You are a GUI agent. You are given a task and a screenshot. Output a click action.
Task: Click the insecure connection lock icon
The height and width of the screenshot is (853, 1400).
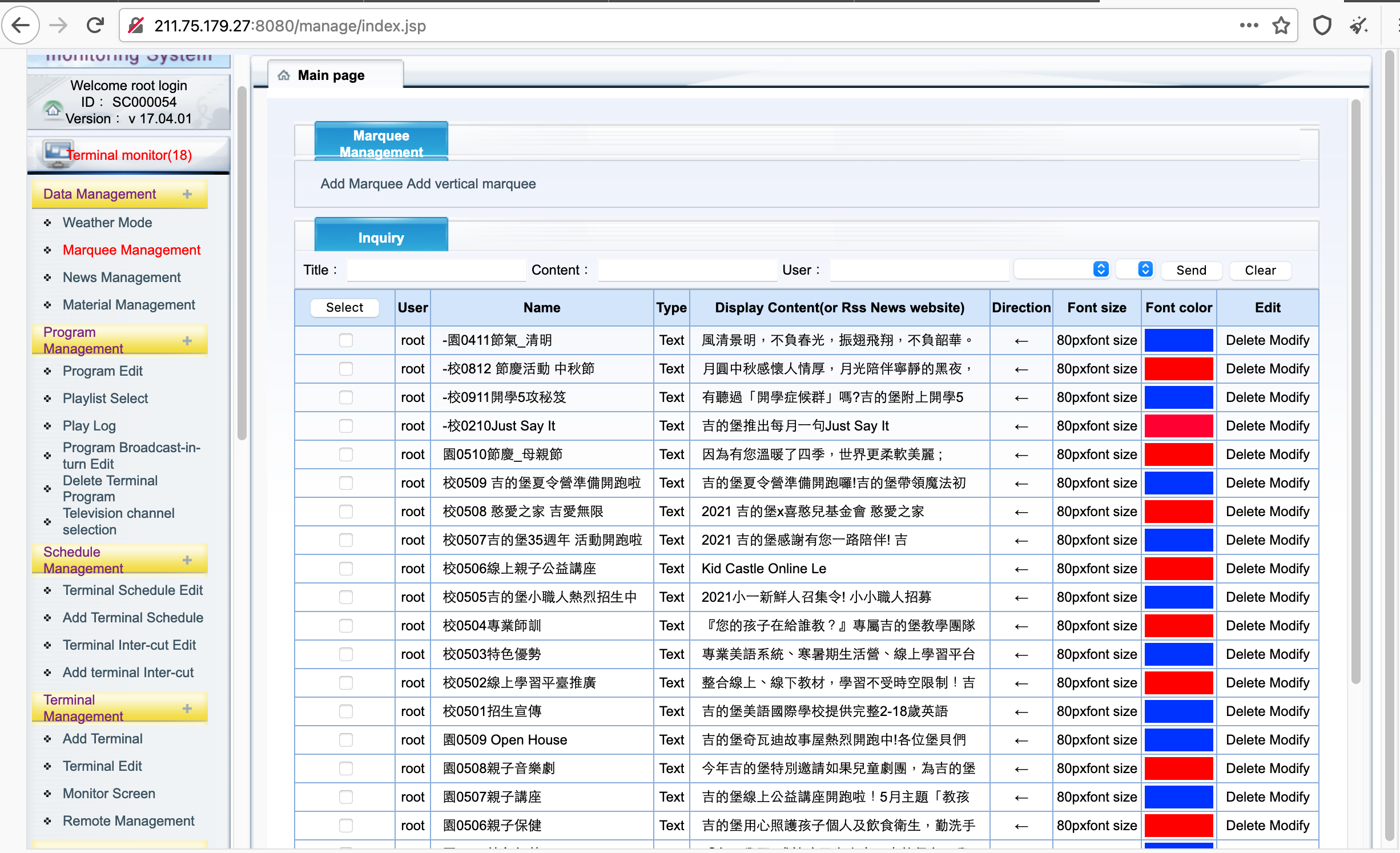point(136,26)
